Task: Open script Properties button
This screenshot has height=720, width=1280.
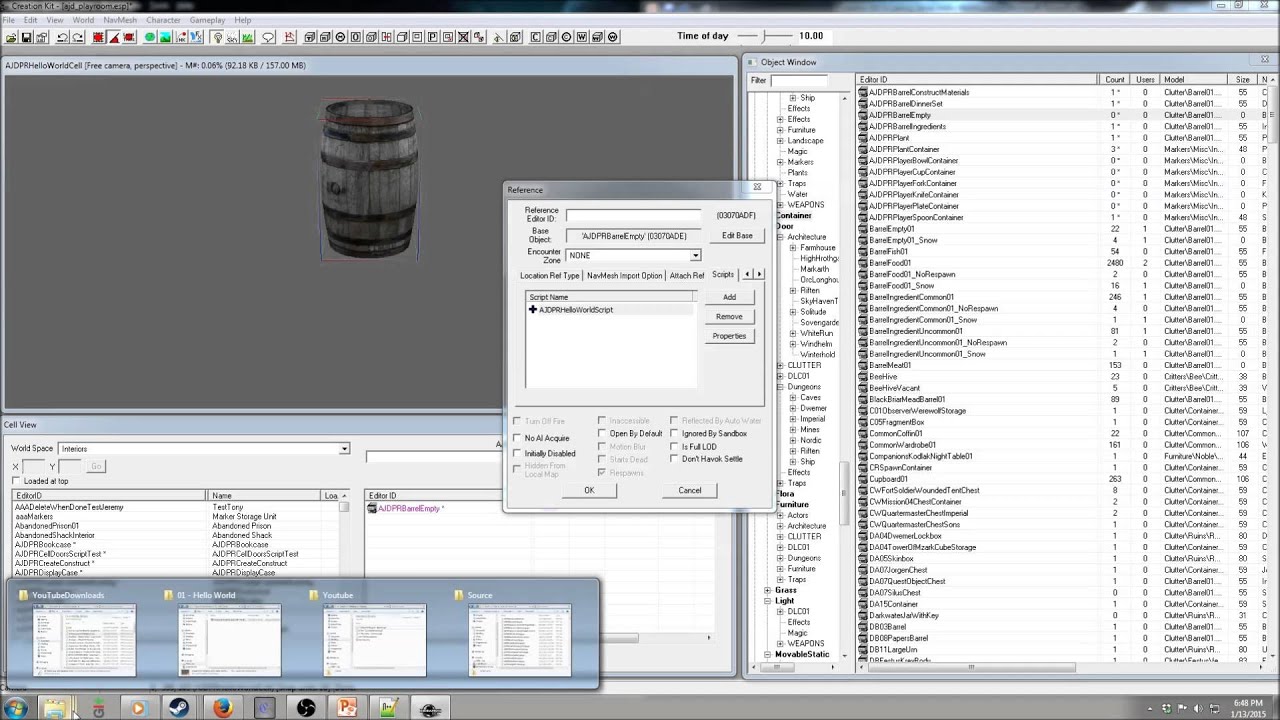Action: tap(729, 336)
